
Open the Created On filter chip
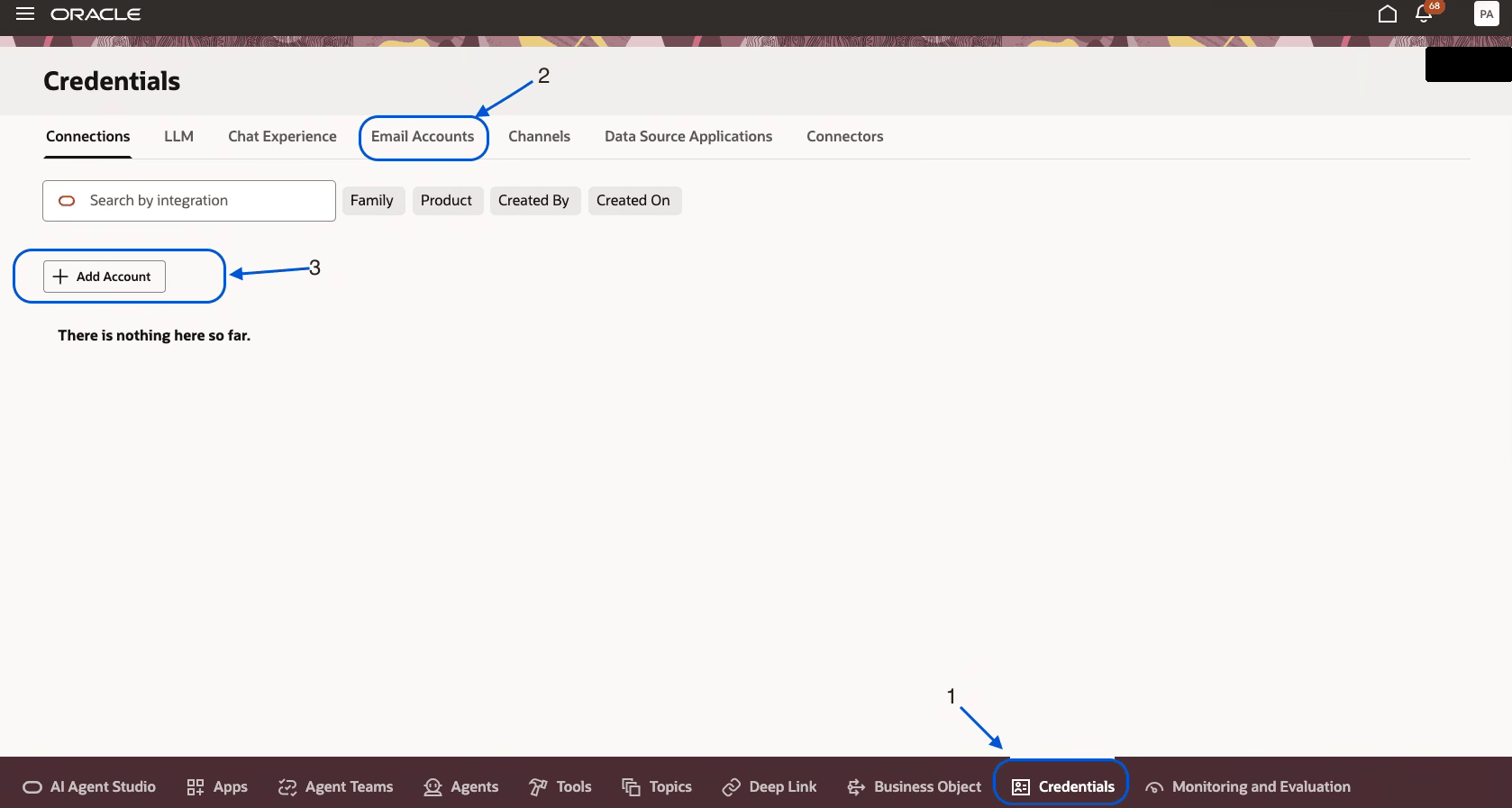tap(634, 201)
